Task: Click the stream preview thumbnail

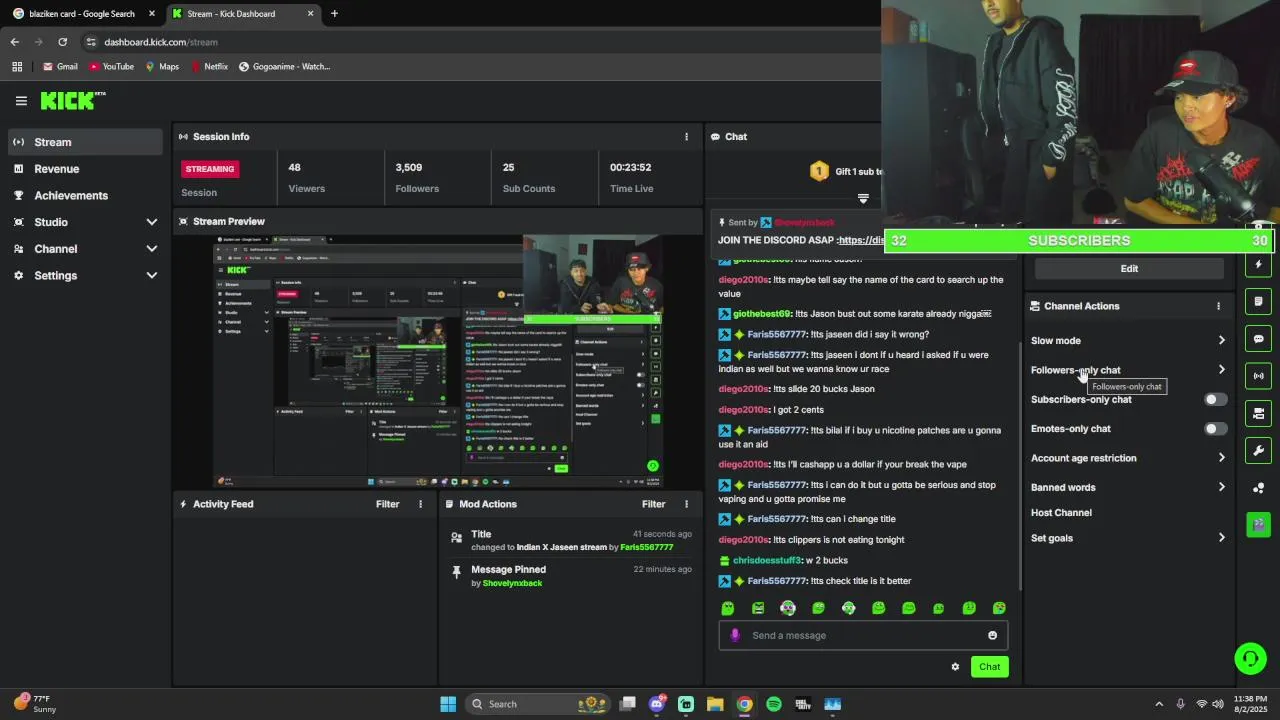Action: (438, 362)
